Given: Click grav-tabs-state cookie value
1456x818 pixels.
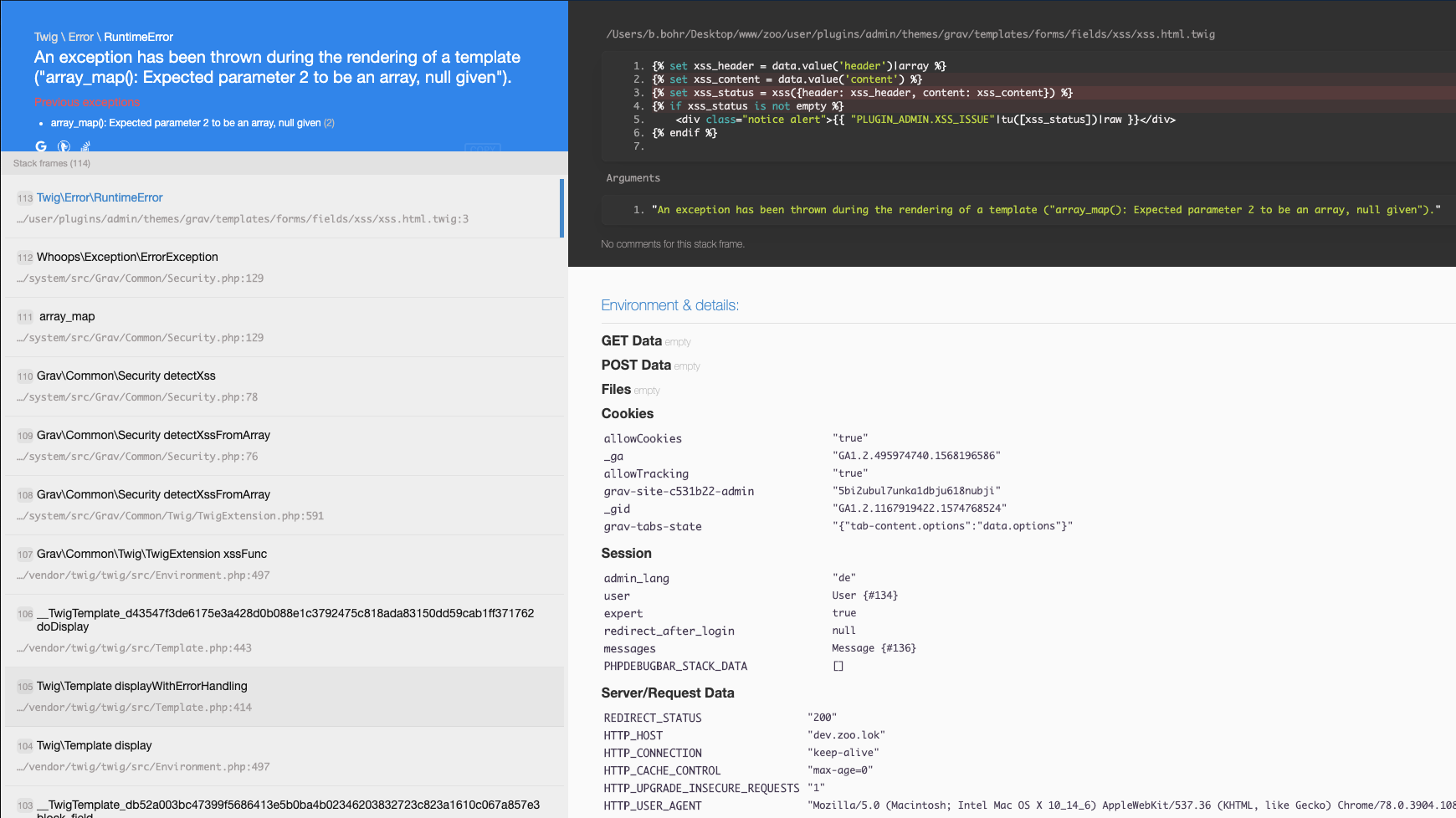Looking at the screenshot, I should click(x=952, y=526).
